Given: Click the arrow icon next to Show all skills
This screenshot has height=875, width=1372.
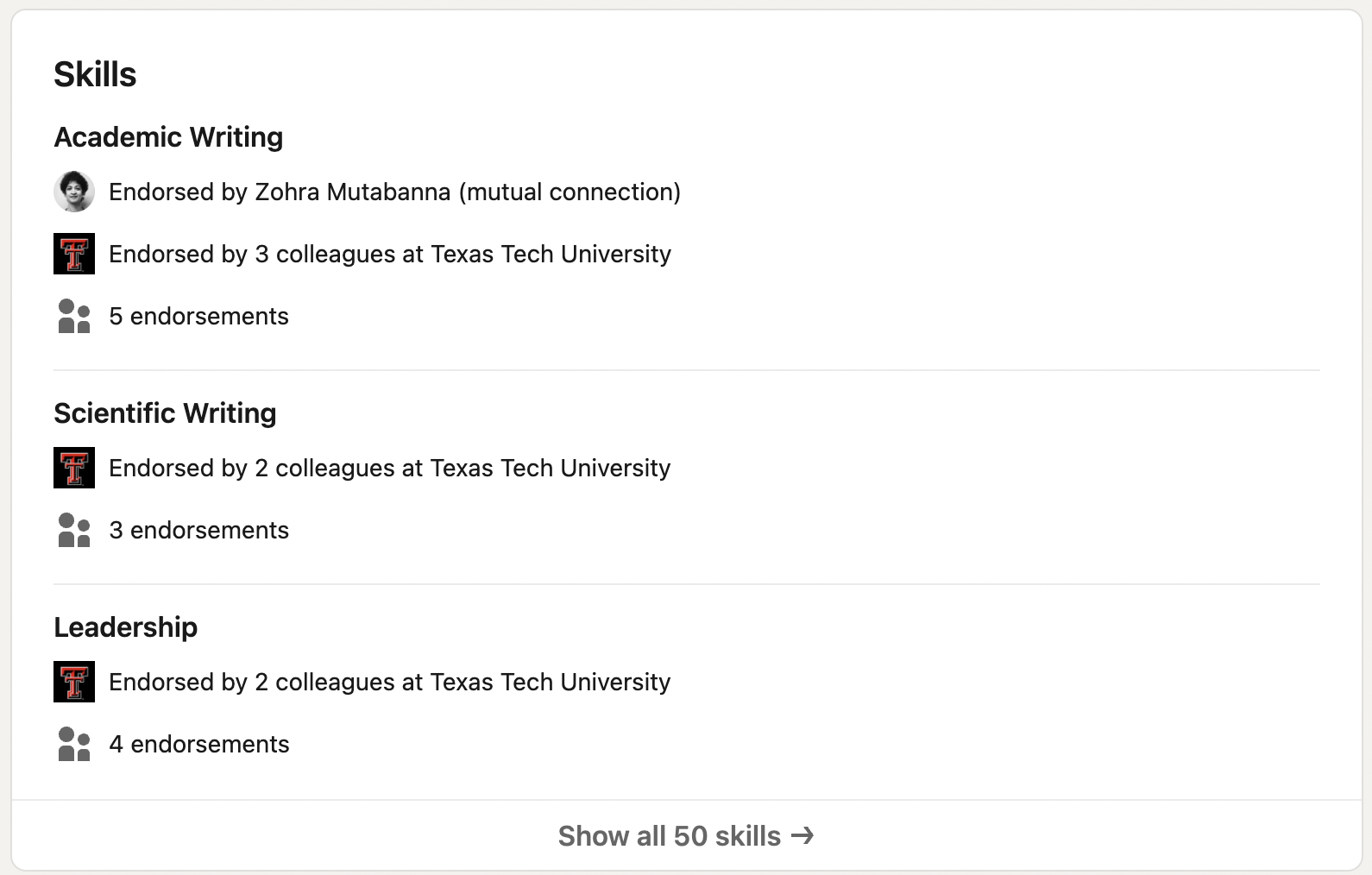Looking at the screenshot, I should pos(802,835).
